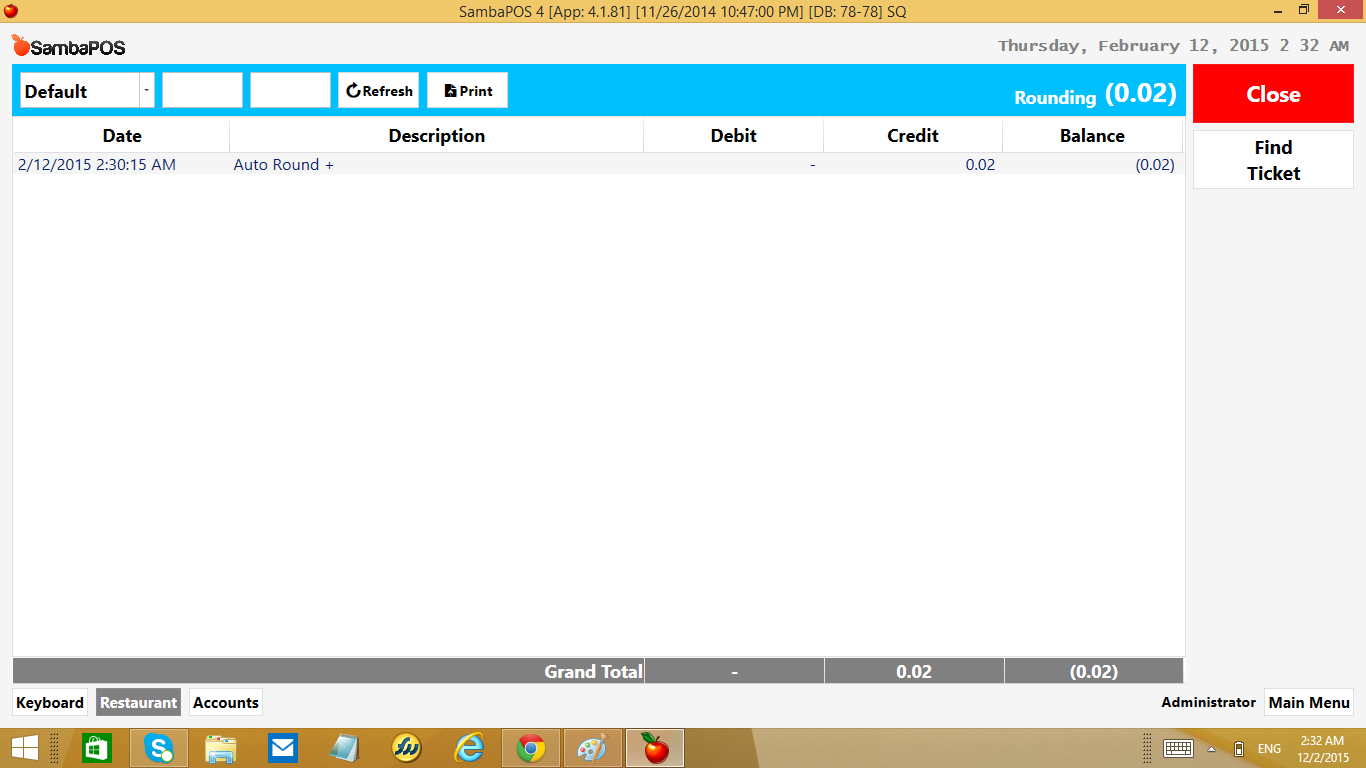1366x768 pixels.
Task: Click the first empty date filter field
Action: [x=202, y=91]
